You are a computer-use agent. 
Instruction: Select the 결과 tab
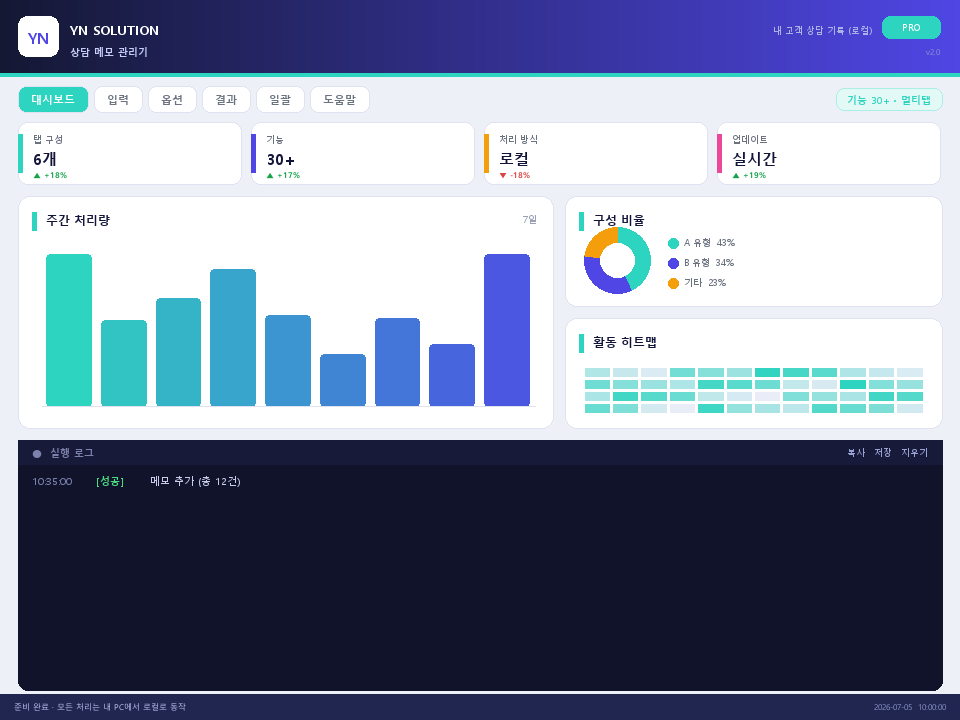pos(226,99)
